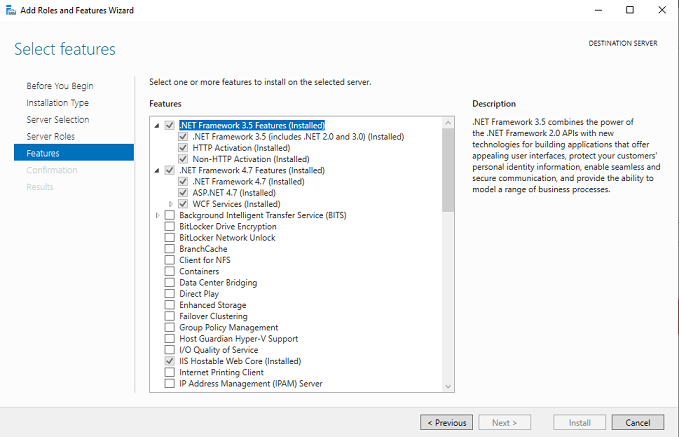Select the Server Selection step
The width and height of the screenshot is (679, 437).
[x=57, y=120]
